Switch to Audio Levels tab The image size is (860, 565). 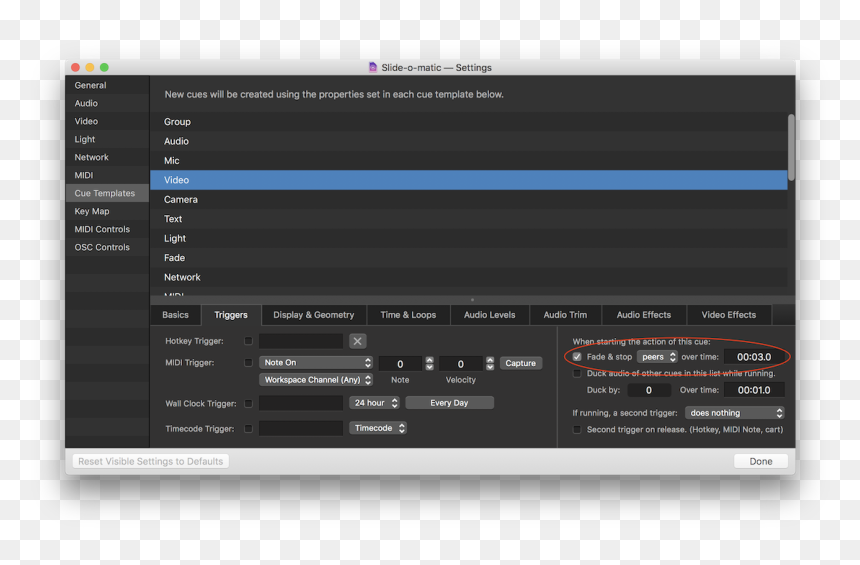[x=490, y=315]
